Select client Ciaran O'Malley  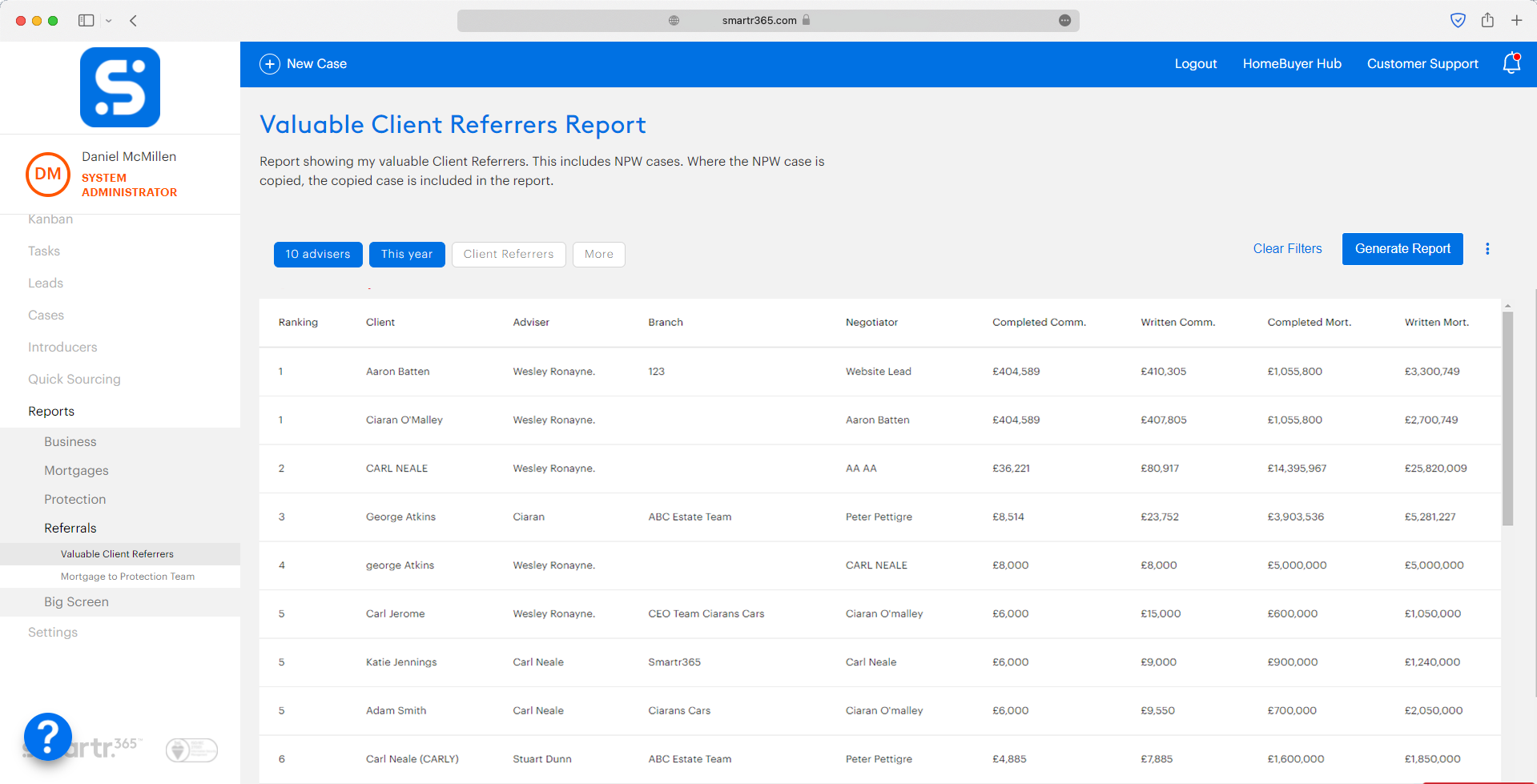pyautogui.click(x=404, y=420)
